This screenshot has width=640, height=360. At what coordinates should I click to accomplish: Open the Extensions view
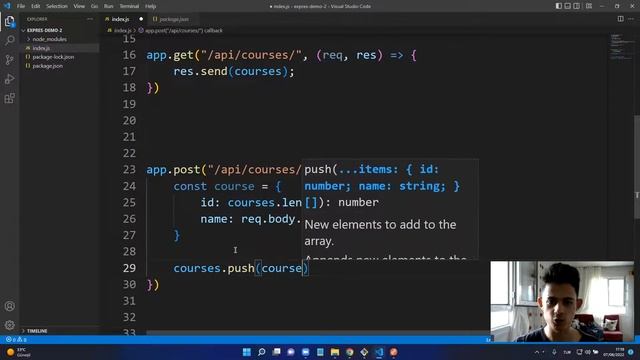9,98
